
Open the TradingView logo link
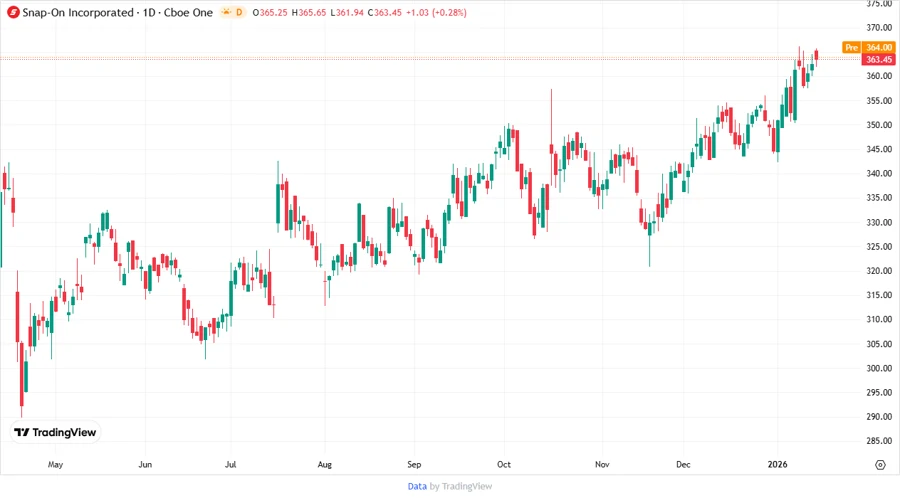click(55, 432)
